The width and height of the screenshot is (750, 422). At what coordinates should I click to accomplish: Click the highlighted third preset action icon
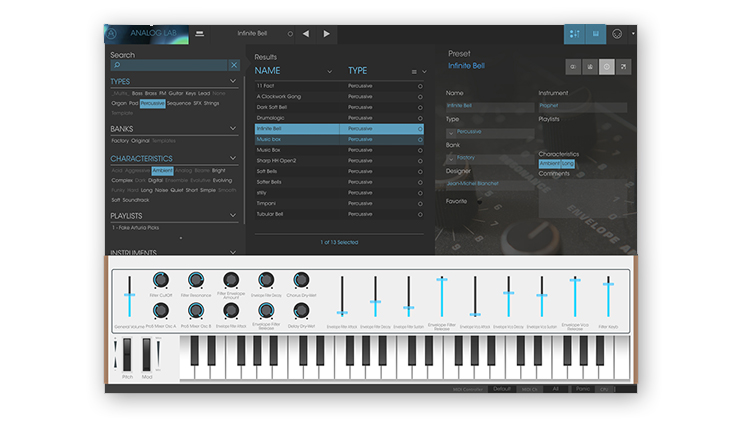(x=607, y=67)
